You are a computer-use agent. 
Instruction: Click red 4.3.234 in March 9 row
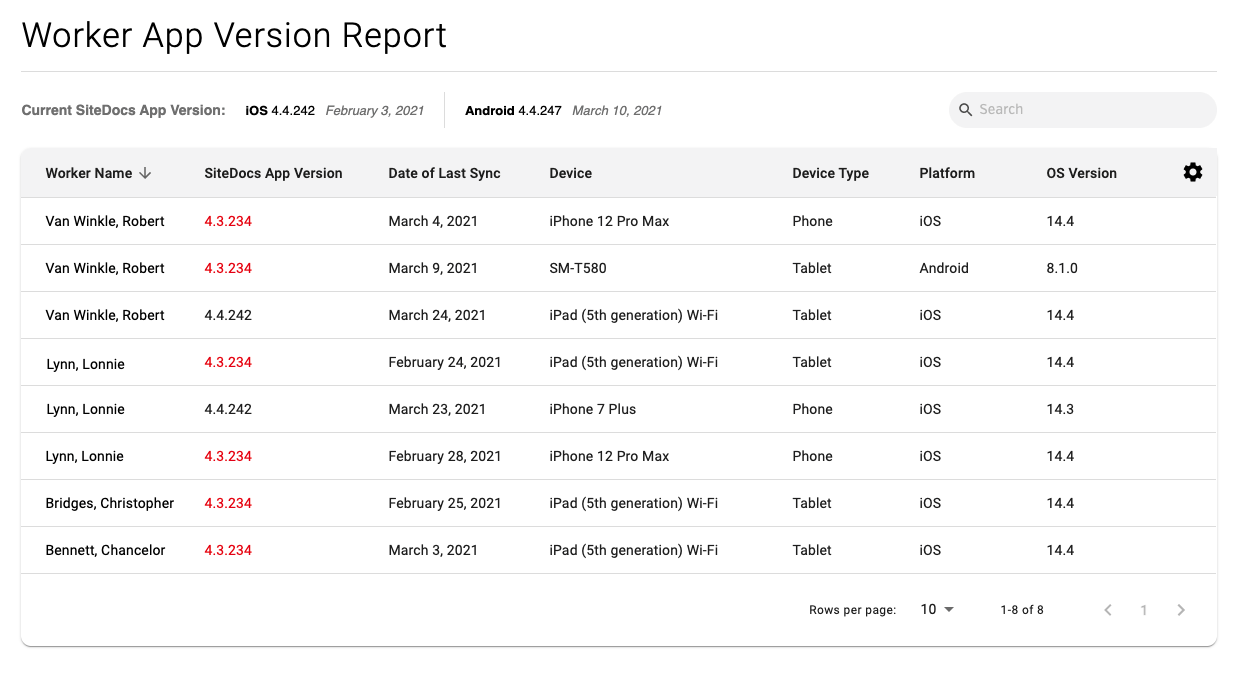click(228, 268)
